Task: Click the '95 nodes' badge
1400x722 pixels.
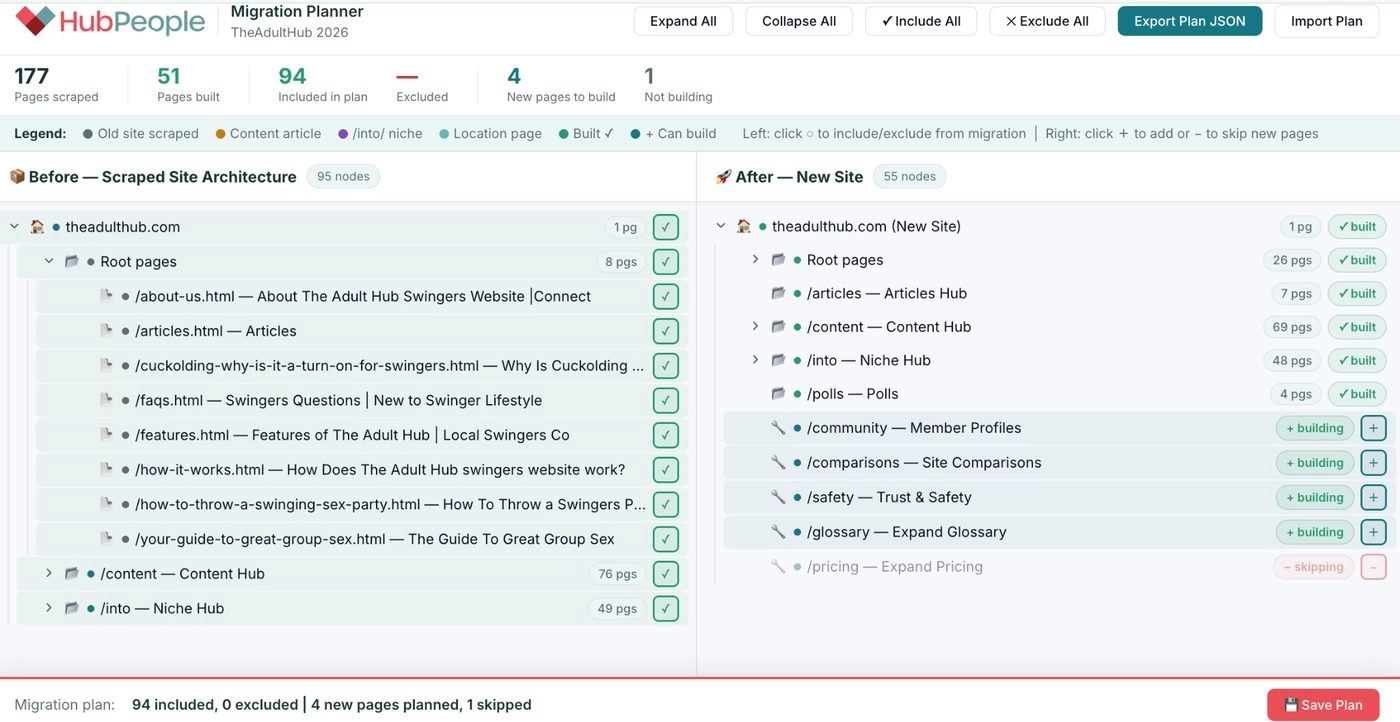Action: pyautogui.click(x=343, y=177)
